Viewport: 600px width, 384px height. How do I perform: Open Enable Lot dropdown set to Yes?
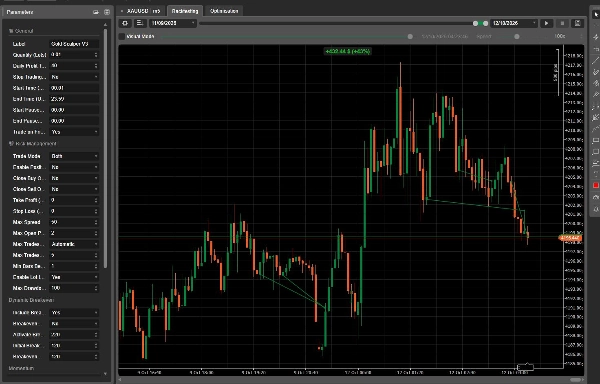tap(74, 277)
